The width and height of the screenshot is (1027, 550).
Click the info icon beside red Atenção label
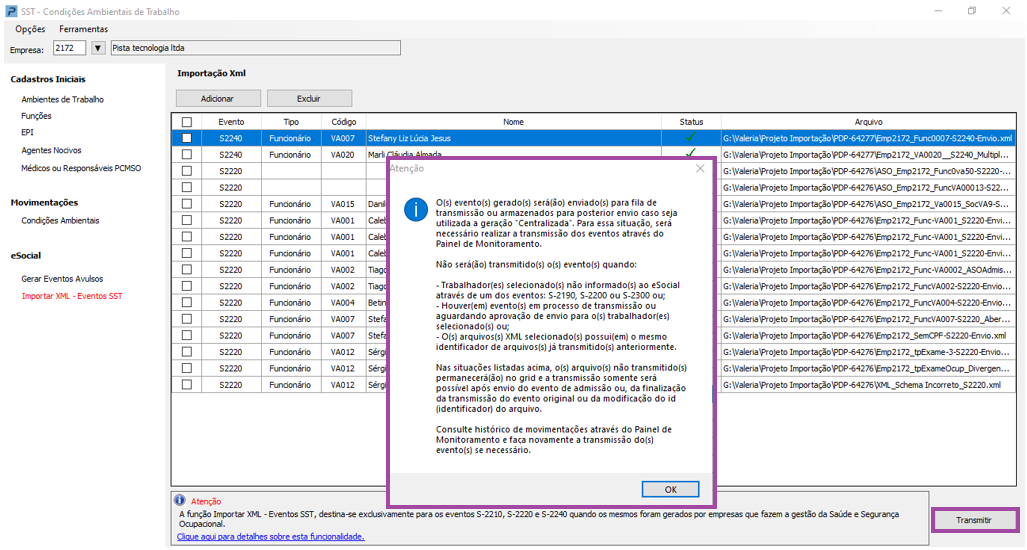(x=179, y=500)
